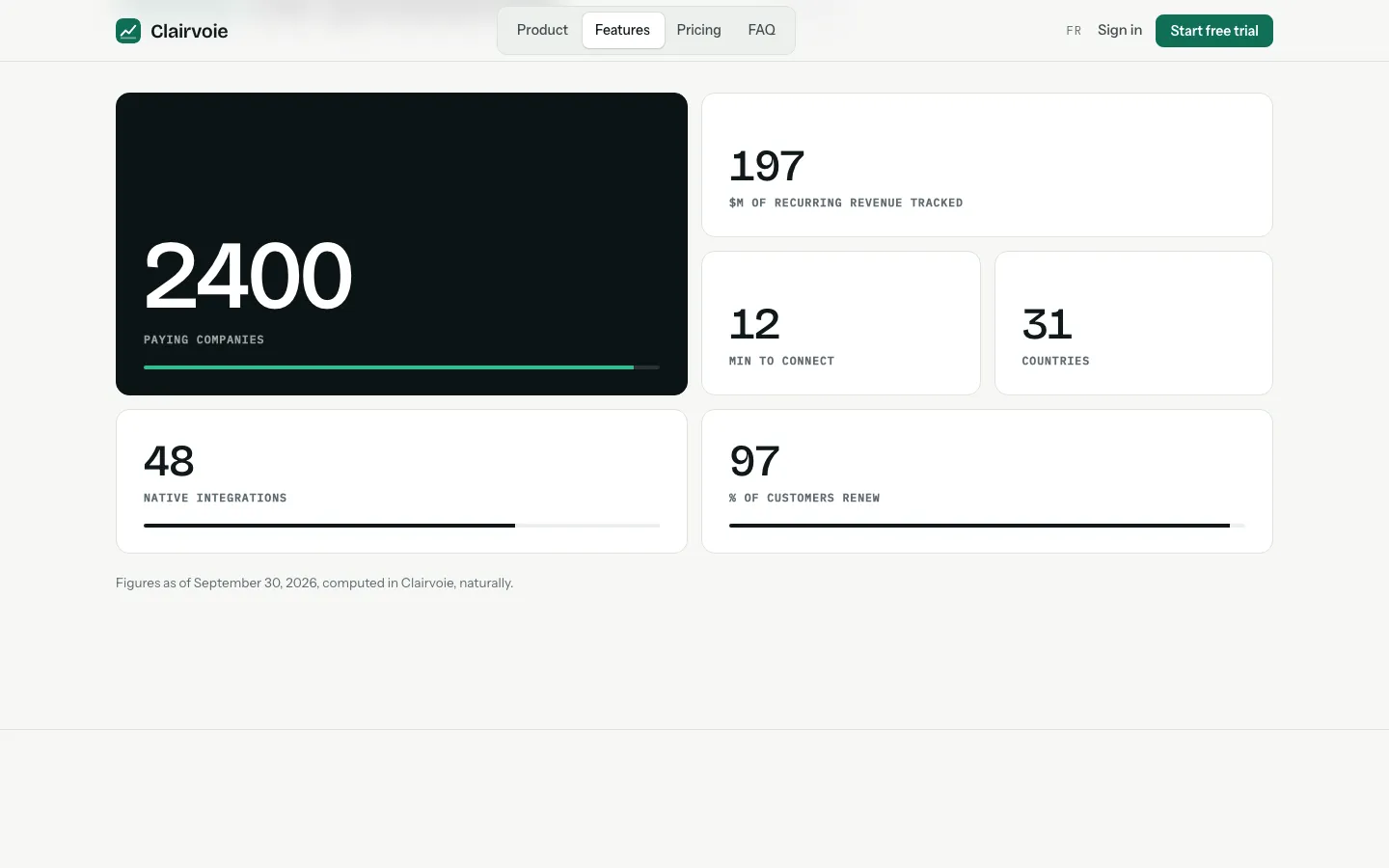The height and width of the screenshot is (868, 1389).
Task: Click the 48 integrations figure
Action: pos(169,461)
